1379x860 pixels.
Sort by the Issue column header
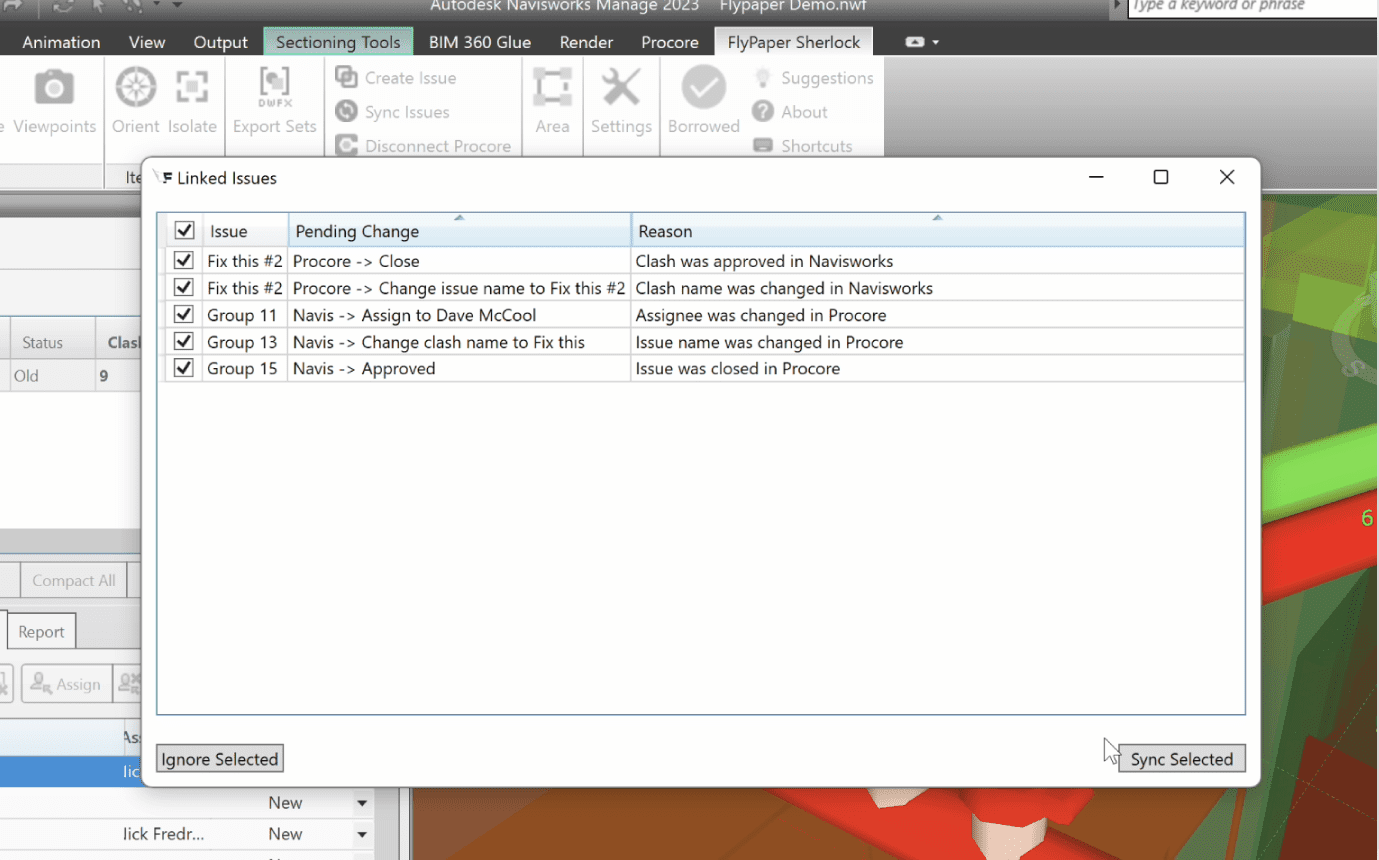click(246, 231)
